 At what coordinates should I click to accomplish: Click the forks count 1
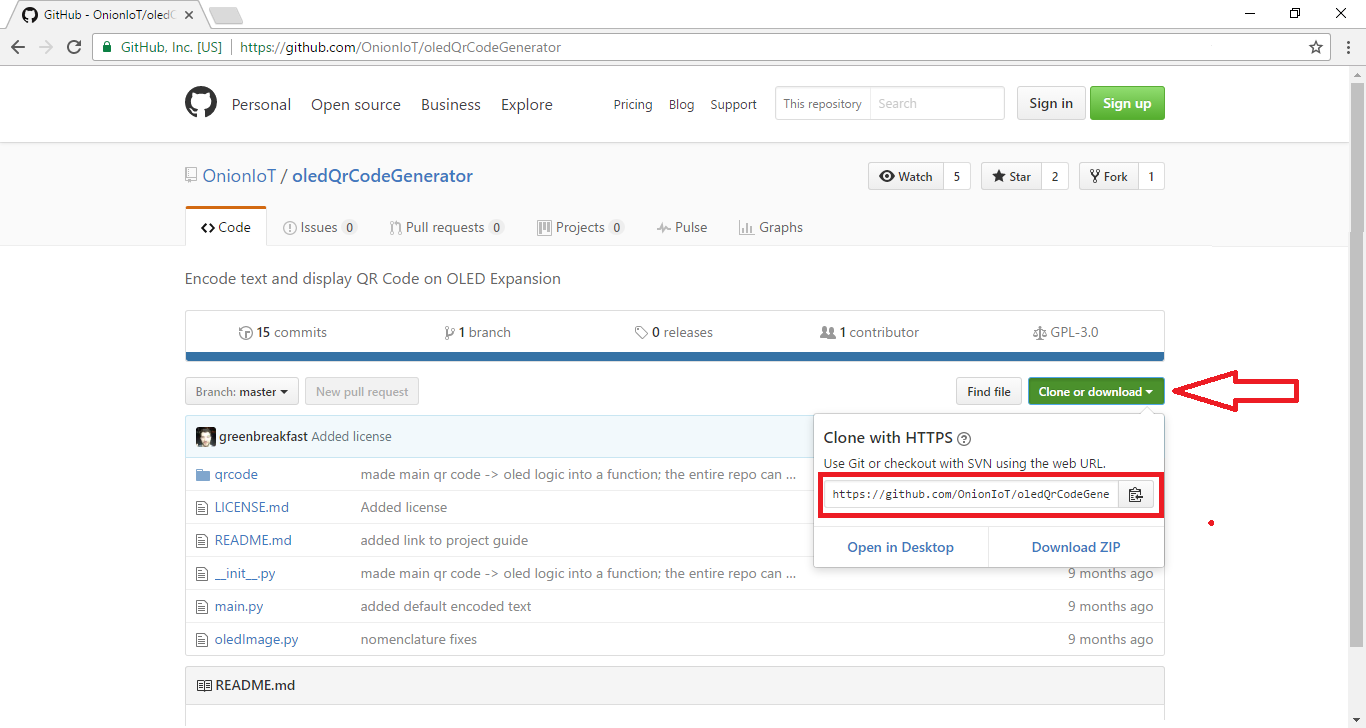click(1151, 176)
